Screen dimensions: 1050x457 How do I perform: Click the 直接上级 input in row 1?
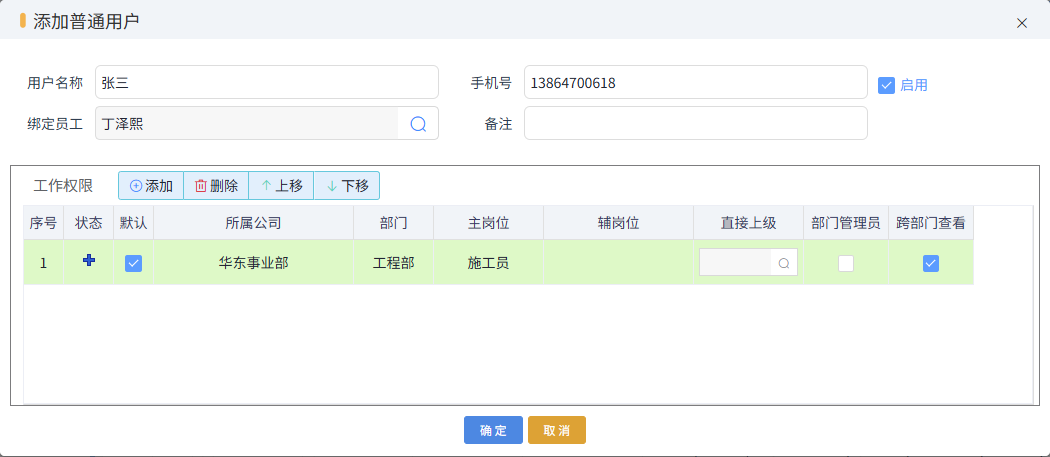point(735,263)
